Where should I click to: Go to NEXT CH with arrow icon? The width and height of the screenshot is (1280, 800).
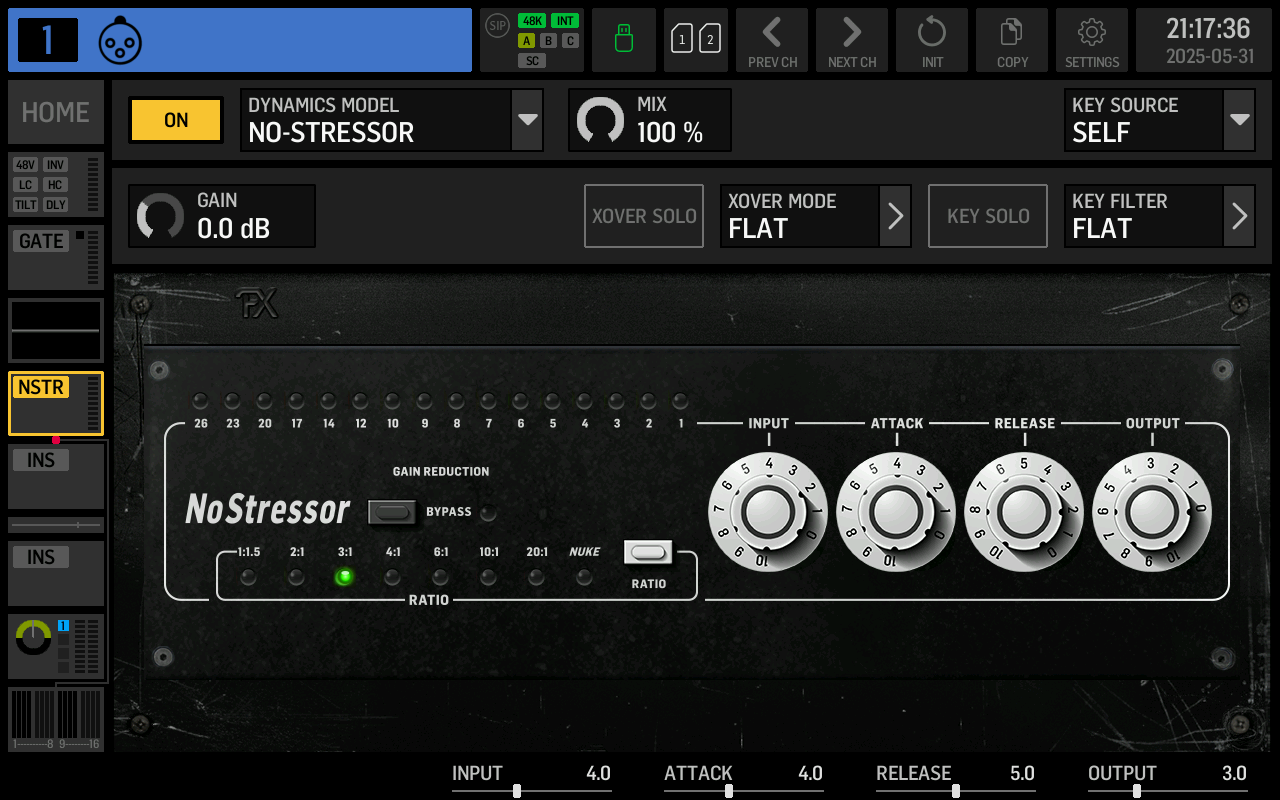click(852, 40)
